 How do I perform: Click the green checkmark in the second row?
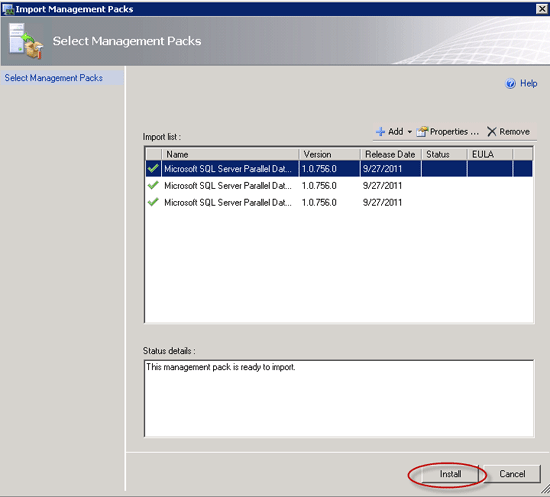[x=153, y=185]
